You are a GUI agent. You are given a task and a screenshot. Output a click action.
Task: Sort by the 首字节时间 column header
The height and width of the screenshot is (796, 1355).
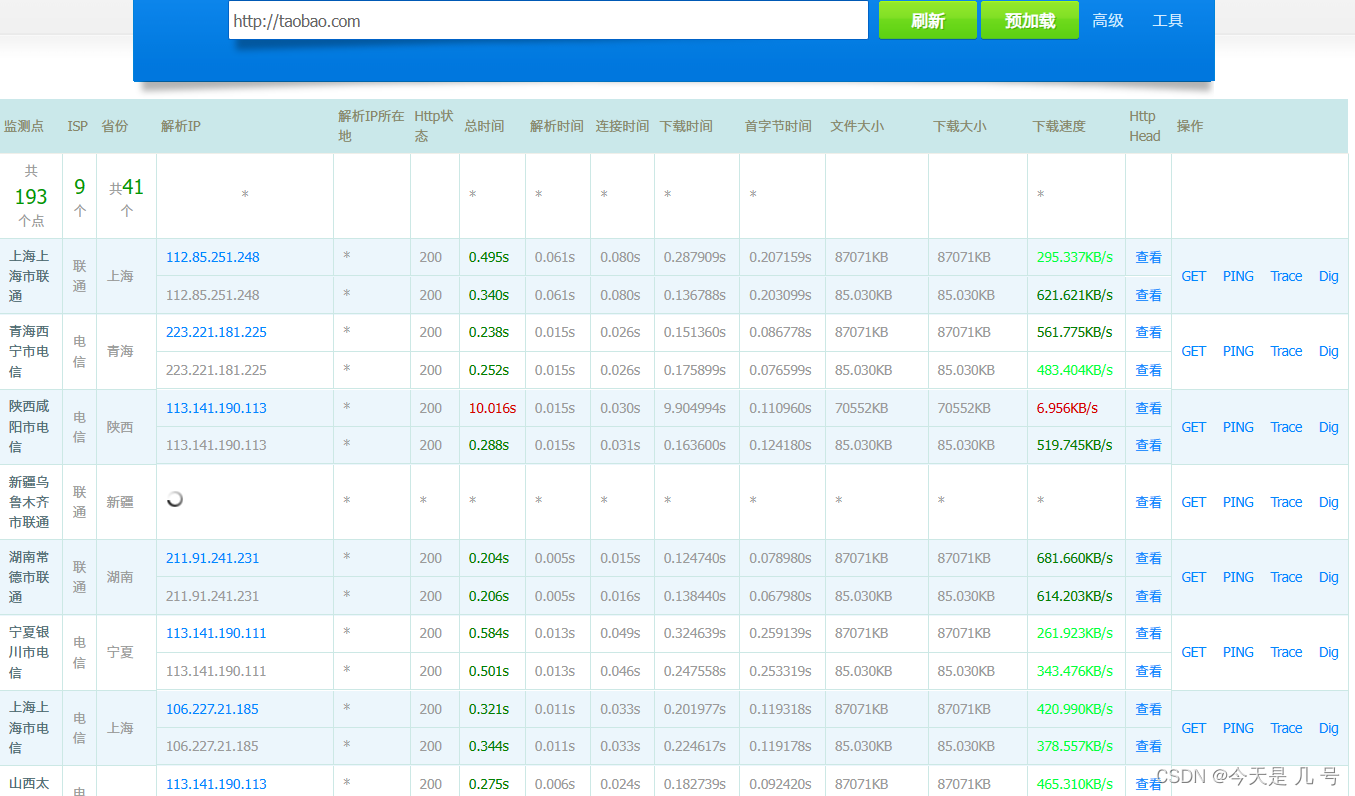778,126
